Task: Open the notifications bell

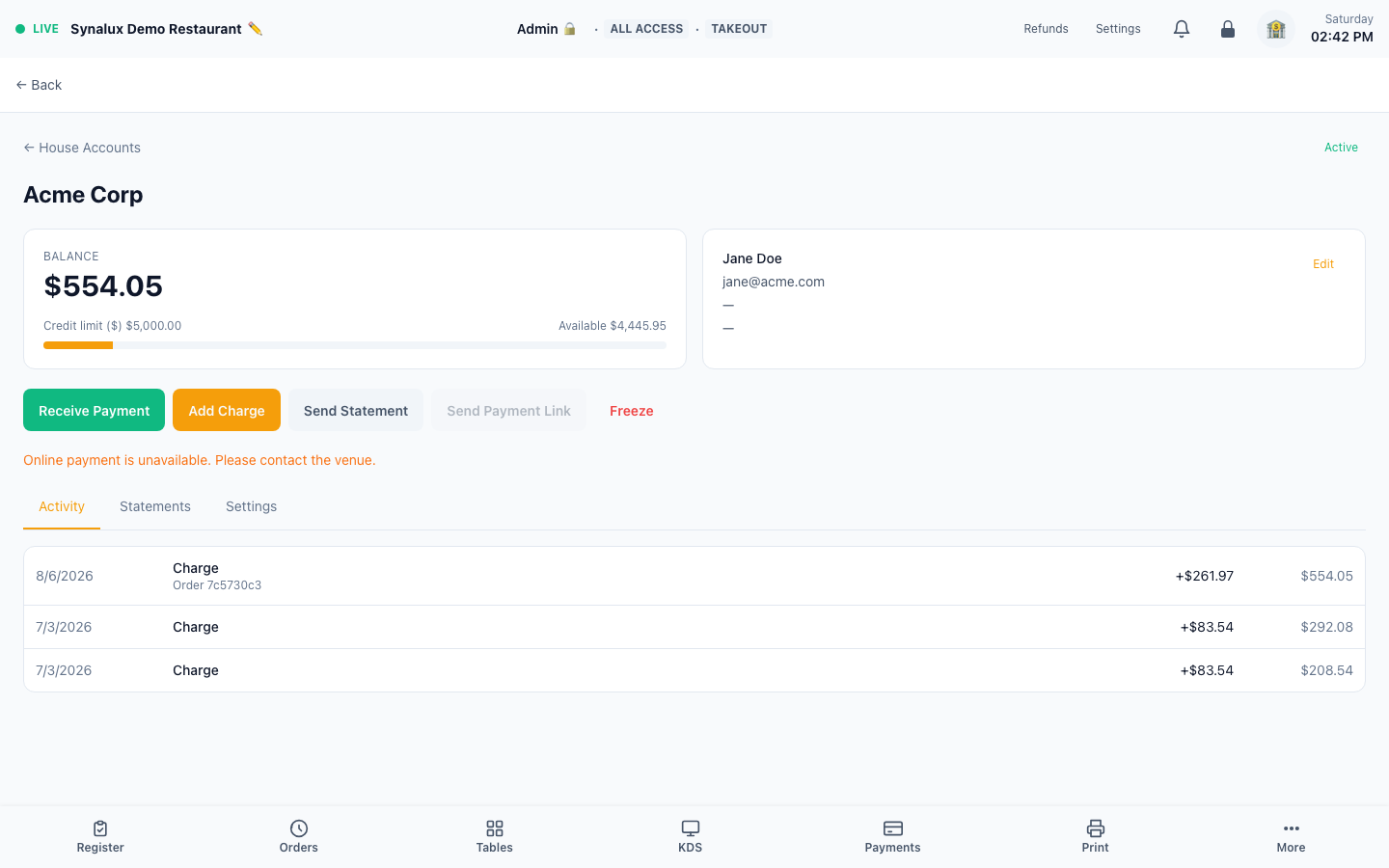Action: (x=1182, y=29)
